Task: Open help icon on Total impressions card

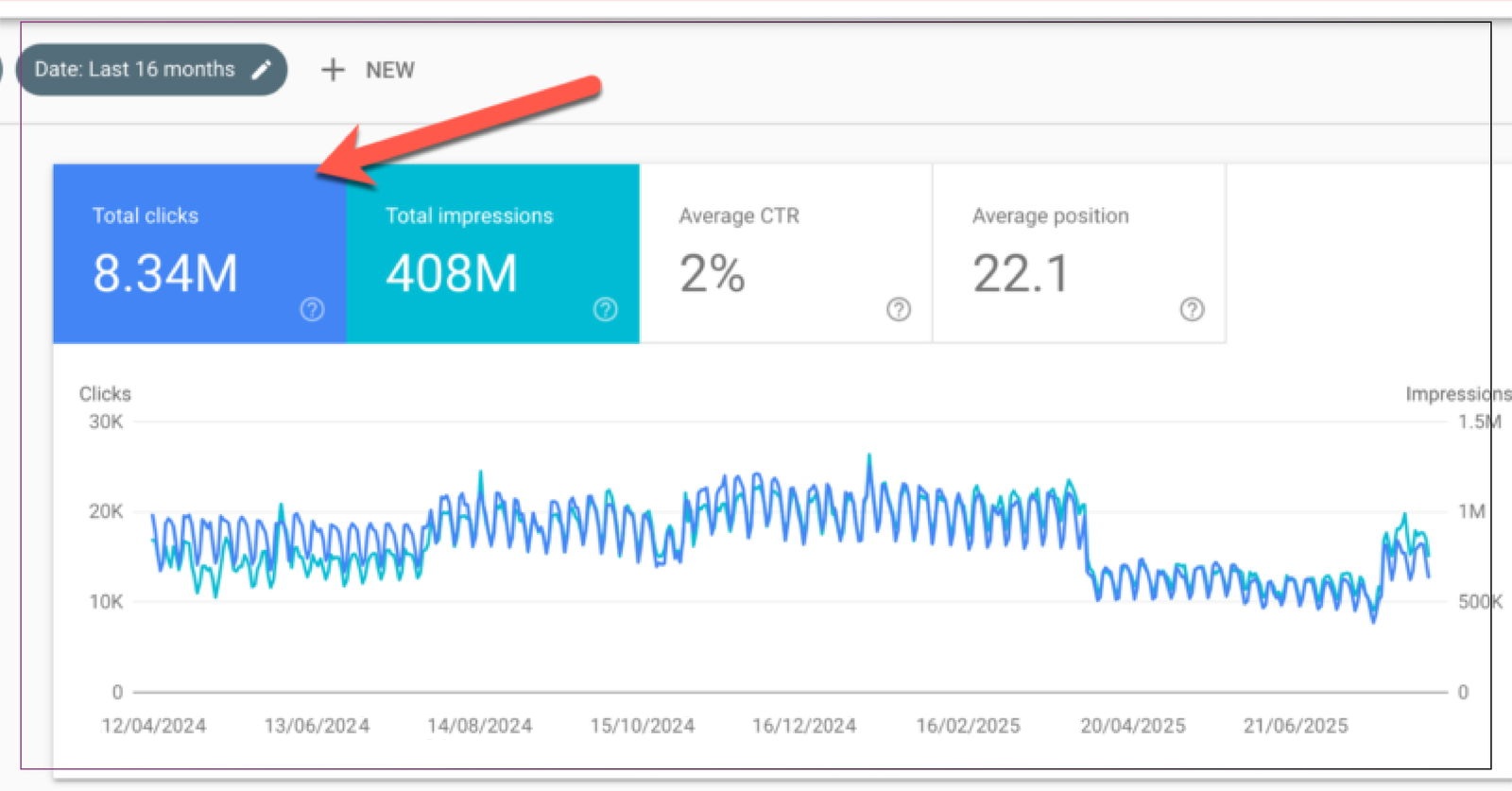Action: 605,309
